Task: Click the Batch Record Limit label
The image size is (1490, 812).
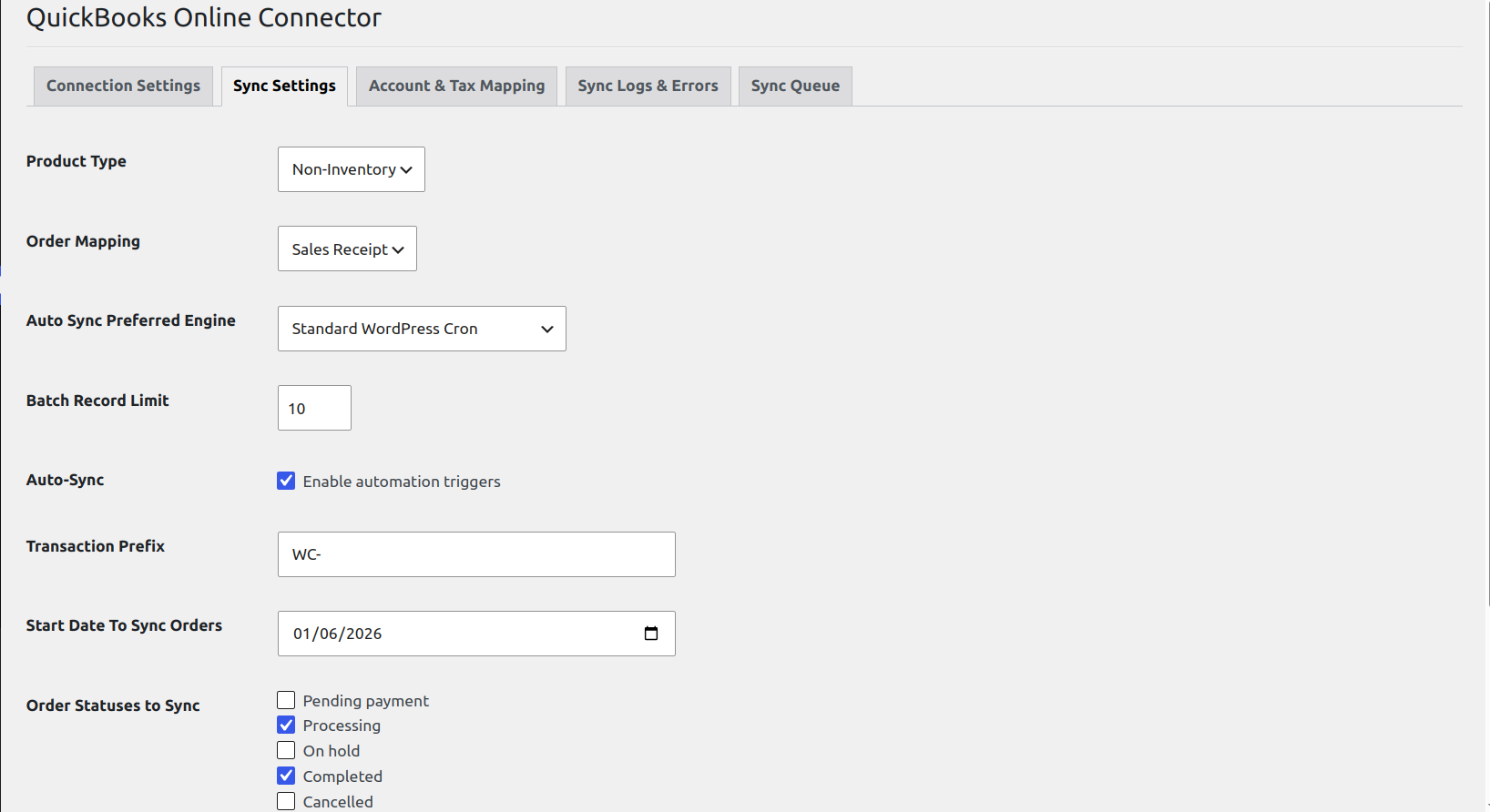Action: 97,401
